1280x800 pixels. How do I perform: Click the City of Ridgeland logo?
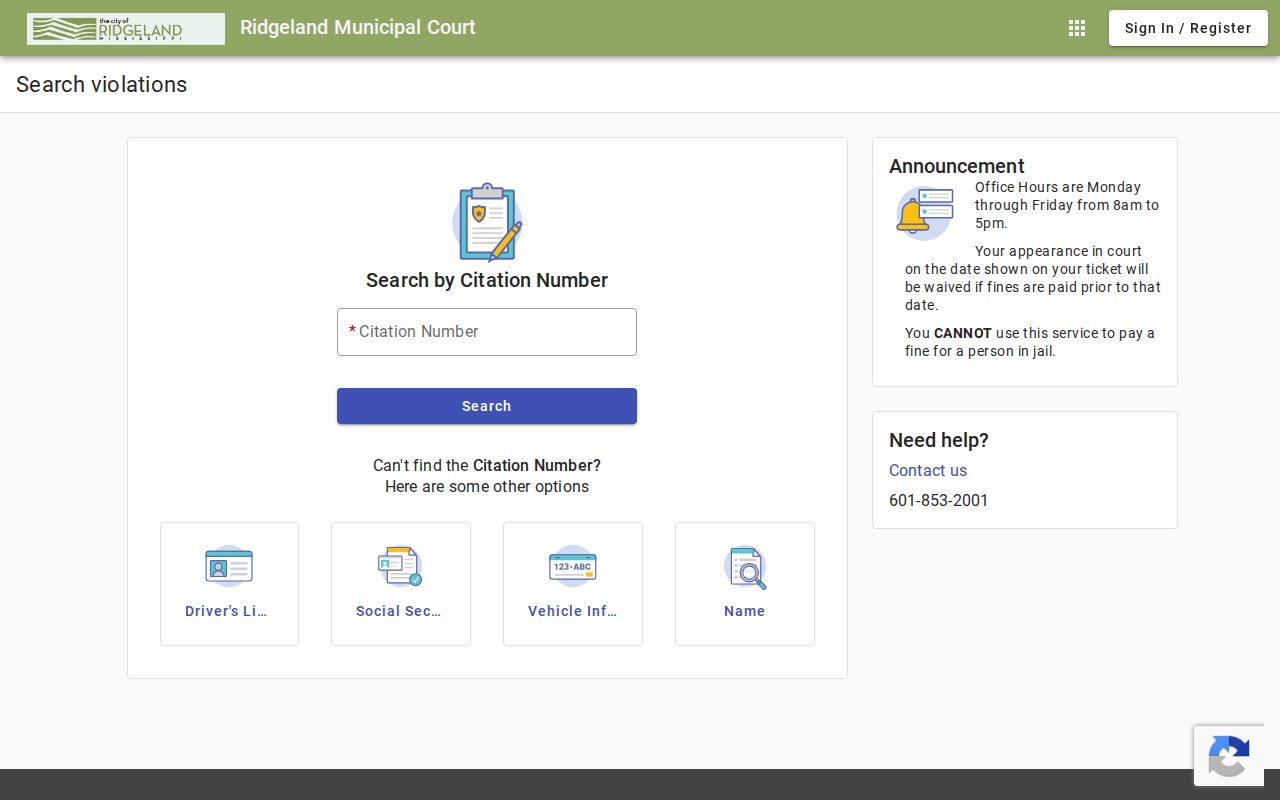[x=126, y=29]
